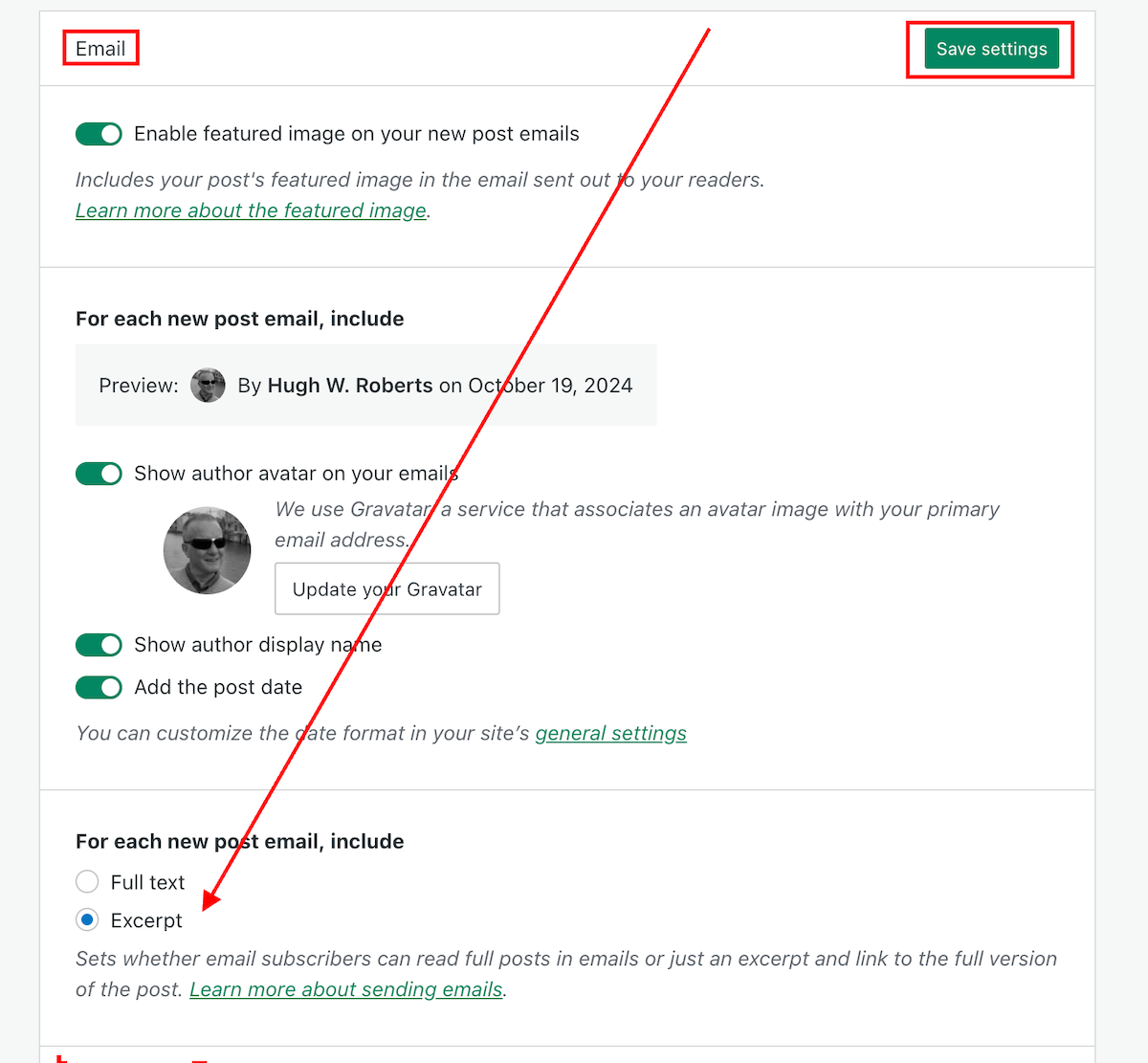1148x1063 pixels.
Task: Toggle the Add the post date switch
Action: click(x=99, y=687)
